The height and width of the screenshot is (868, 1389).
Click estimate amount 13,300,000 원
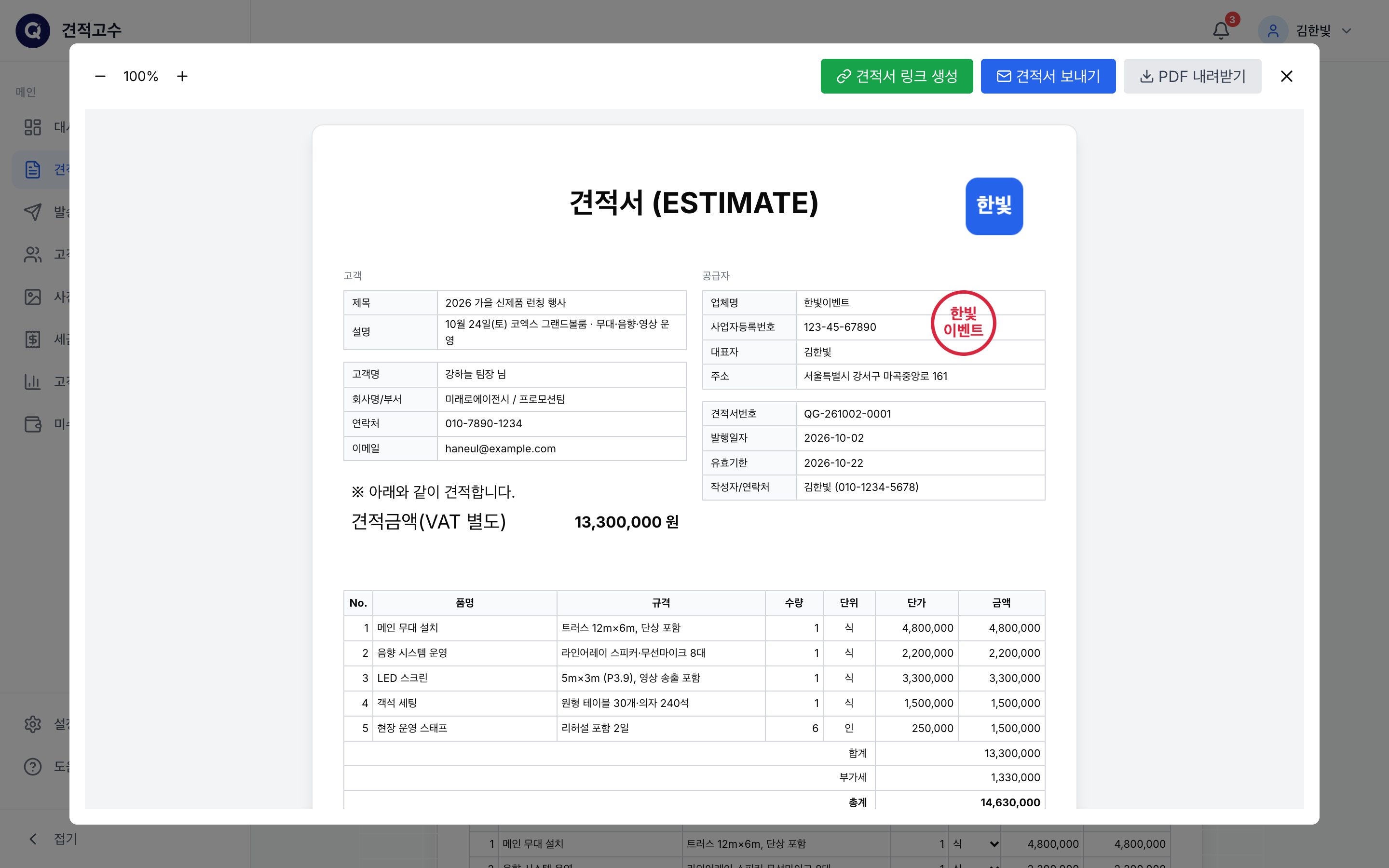click(626, 522)
